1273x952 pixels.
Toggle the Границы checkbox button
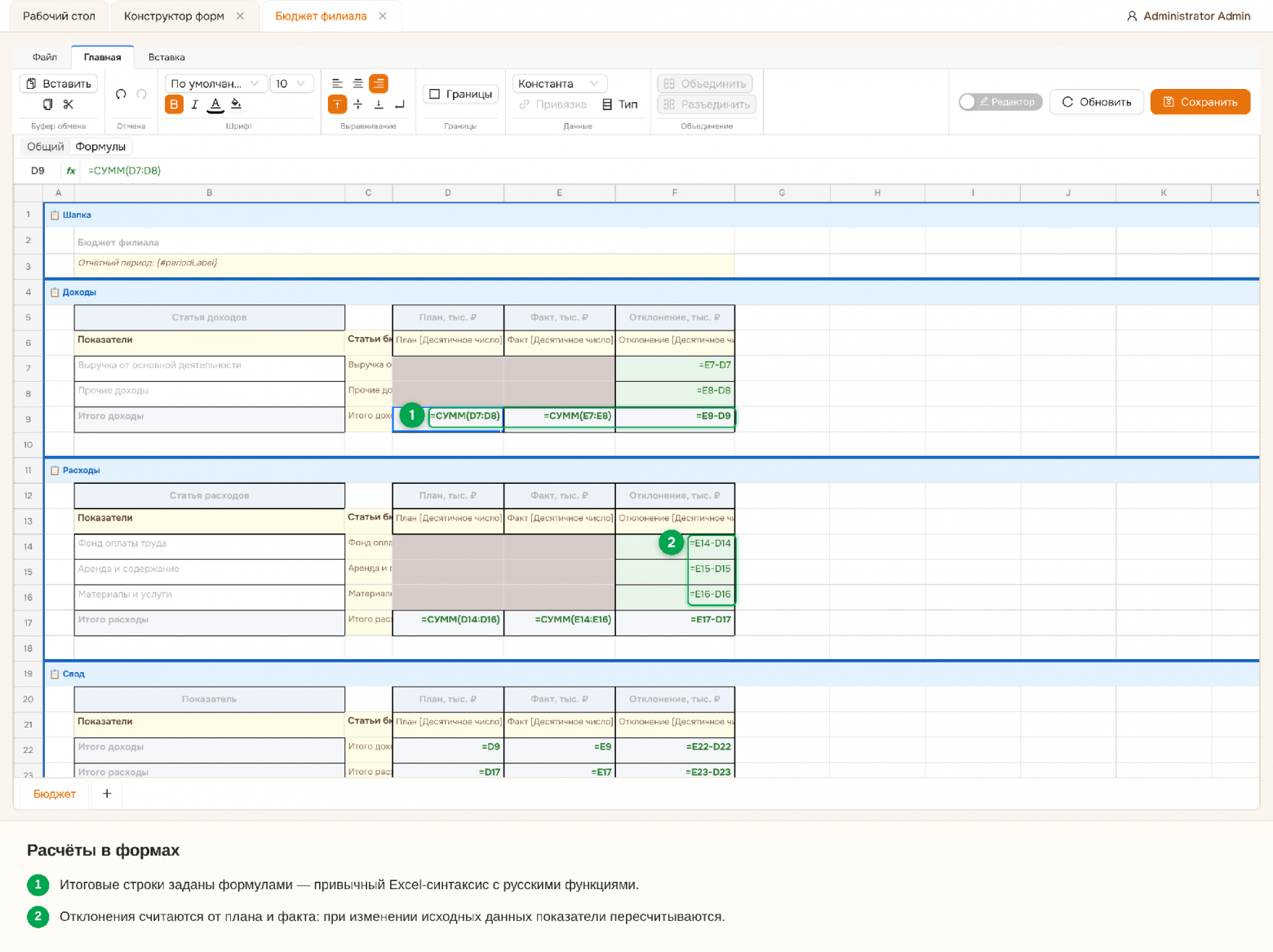[460, 94]
